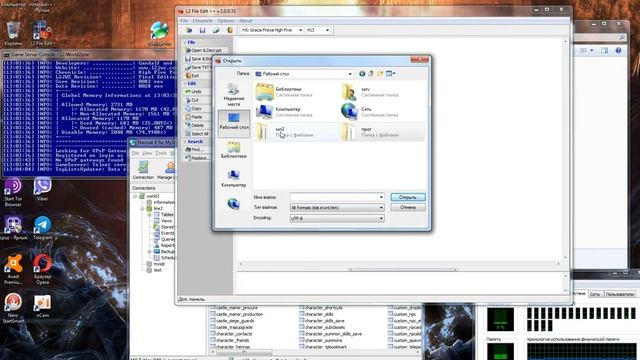Image resolution: width=640 pixels, height=360 pixels.
Task: Click Copy in the side panel
Action: tap(194, 109)
